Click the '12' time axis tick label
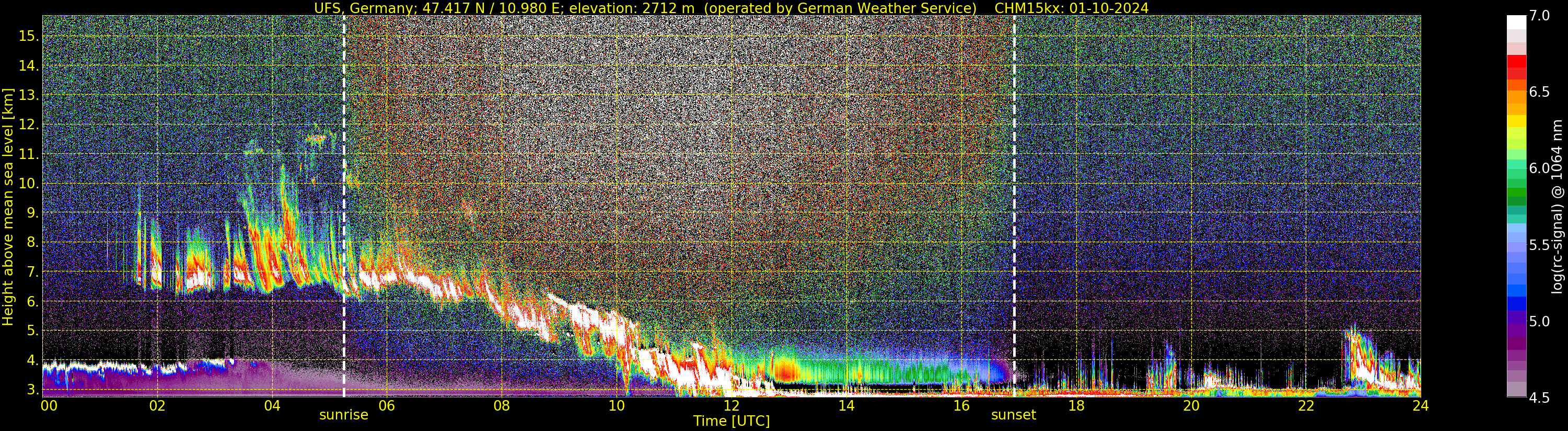The image size is (1568, 431). 731,405
